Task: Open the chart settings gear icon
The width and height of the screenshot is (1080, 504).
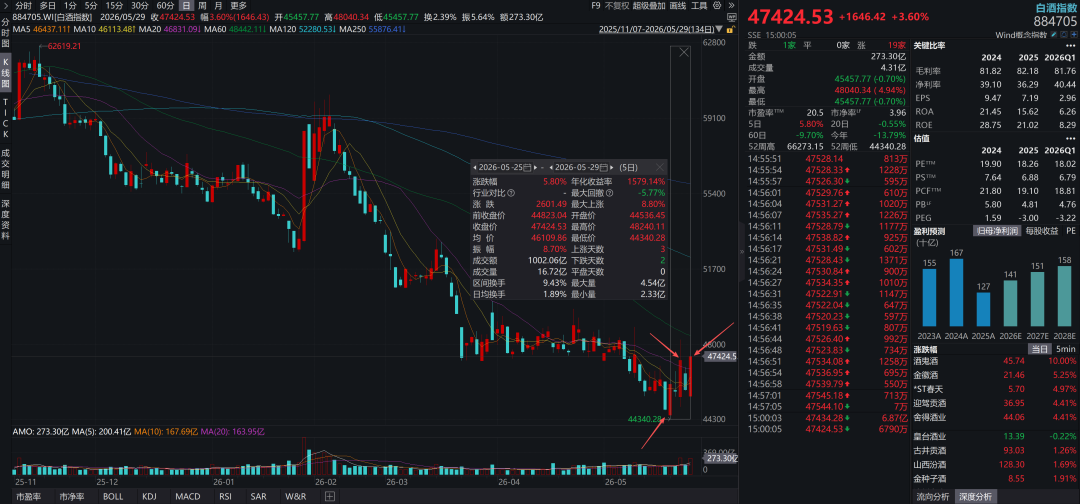Action: coord(717,5)
